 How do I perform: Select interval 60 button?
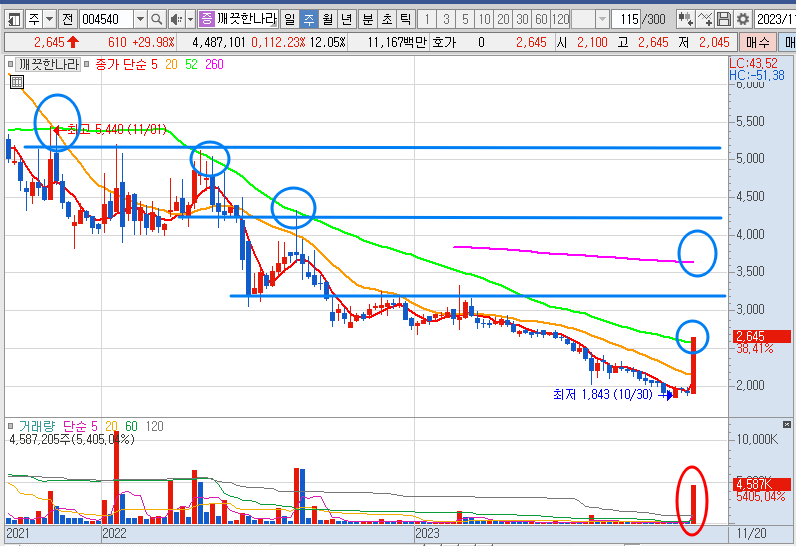click(x=541, y=19)
